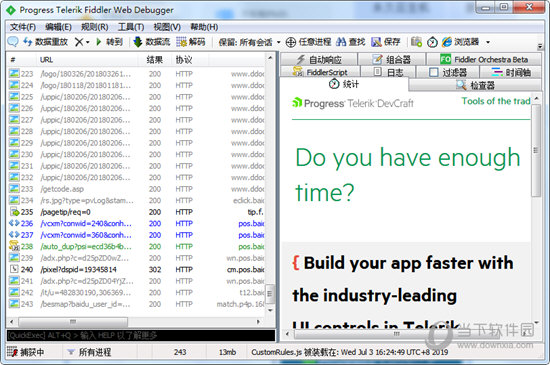Open the 文件(F) menu
Viewport: 550px width, 365px height.
click(22, 27)
